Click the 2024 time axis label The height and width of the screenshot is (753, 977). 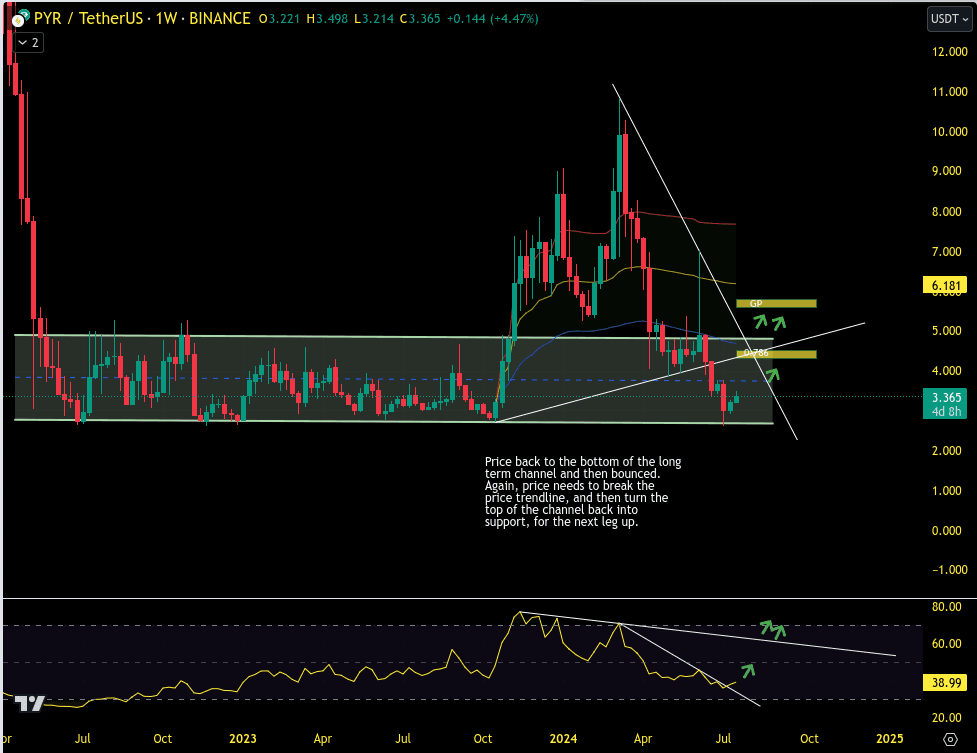[x=563, y=739]
